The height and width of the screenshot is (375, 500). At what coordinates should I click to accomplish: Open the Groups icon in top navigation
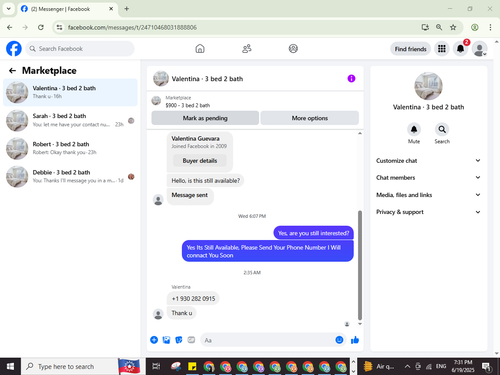tap(293, 49)
